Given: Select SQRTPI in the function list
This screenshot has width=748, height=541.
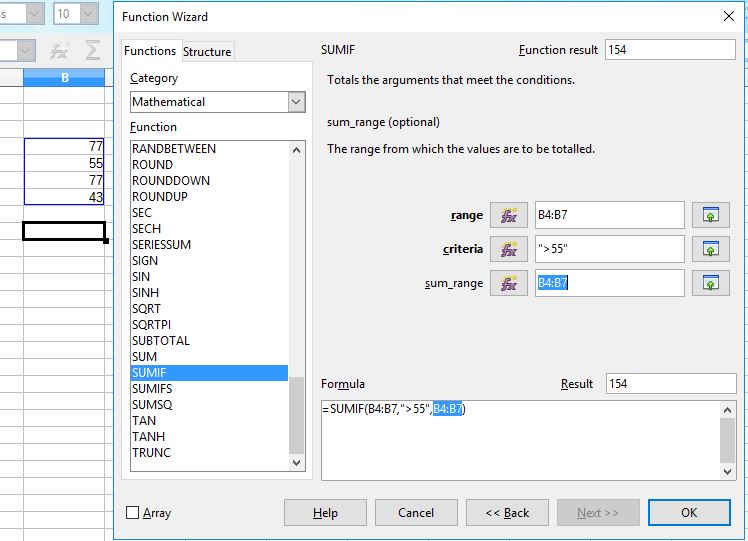Looking at the screenshot, I should (209, 324).
